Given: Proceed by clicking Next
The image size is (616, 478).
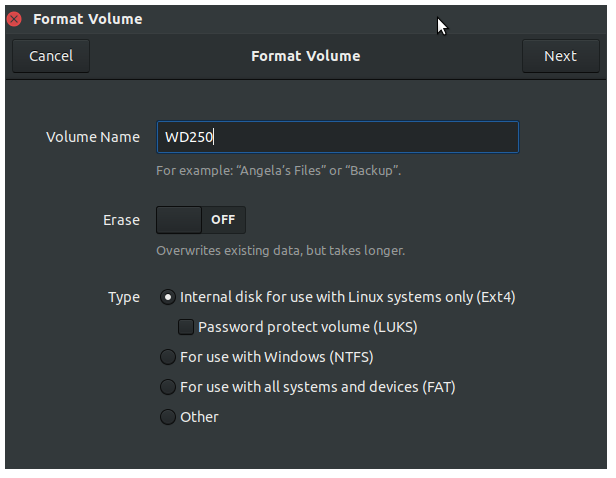Looking at the screenshot, I should coord(561,56).
